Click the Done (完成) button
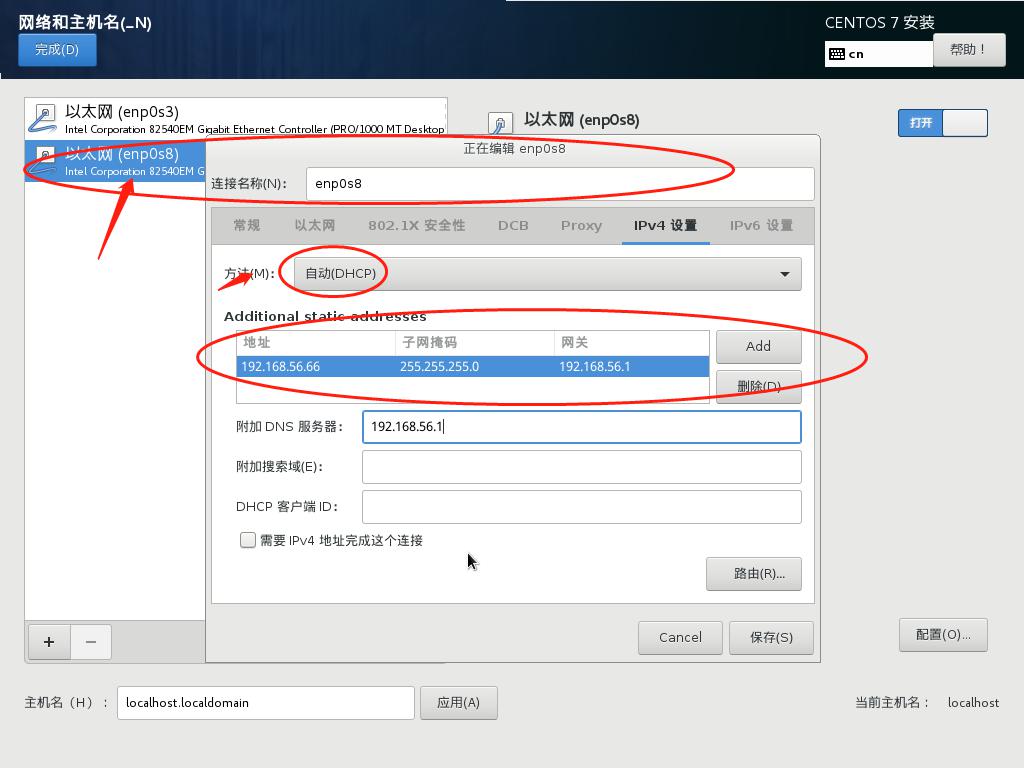This screenshot has height=768, width=1024. [57, 50]
